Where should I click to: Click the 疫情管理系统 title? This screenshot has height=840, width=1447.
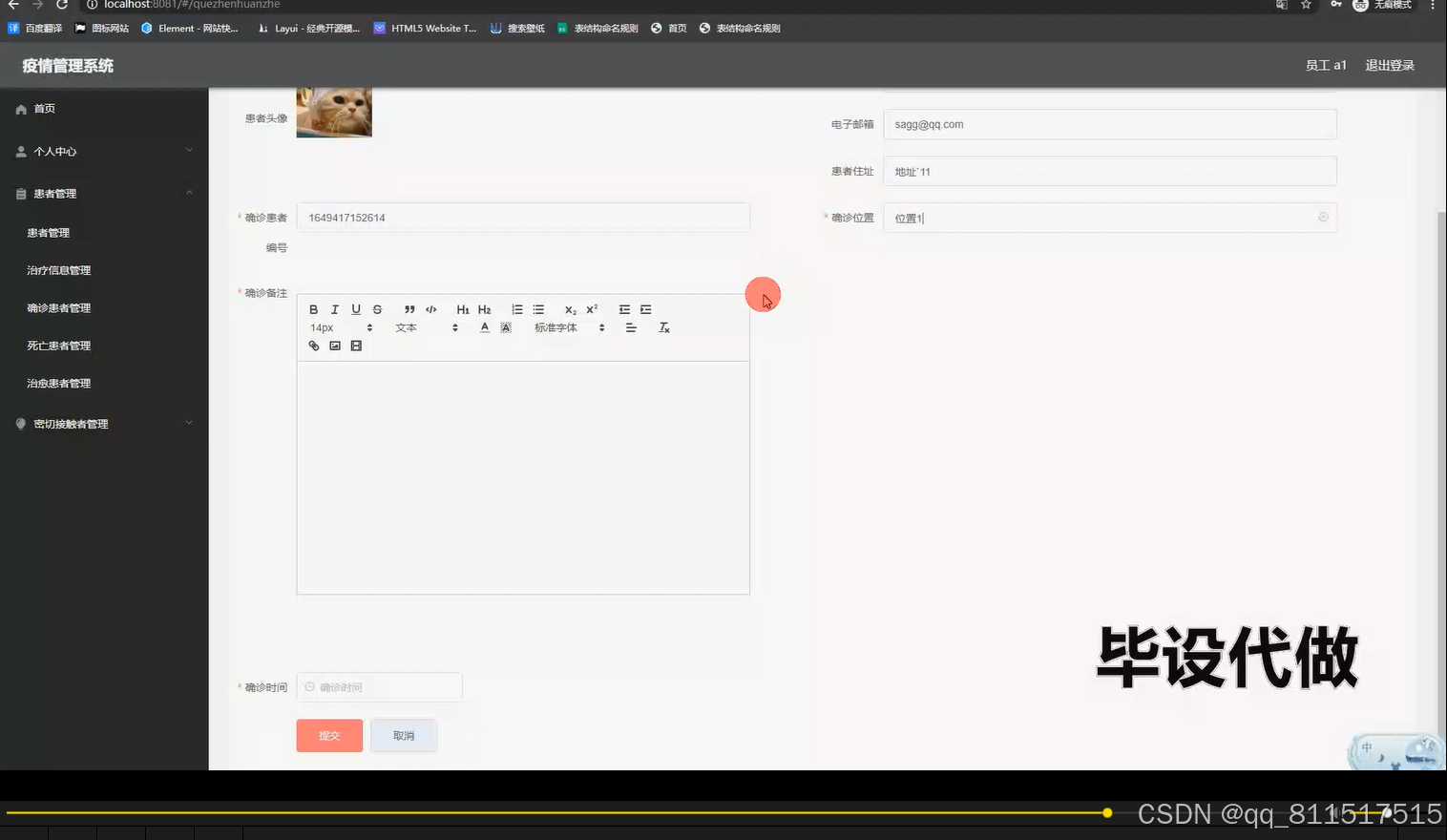tap(68, 65)
